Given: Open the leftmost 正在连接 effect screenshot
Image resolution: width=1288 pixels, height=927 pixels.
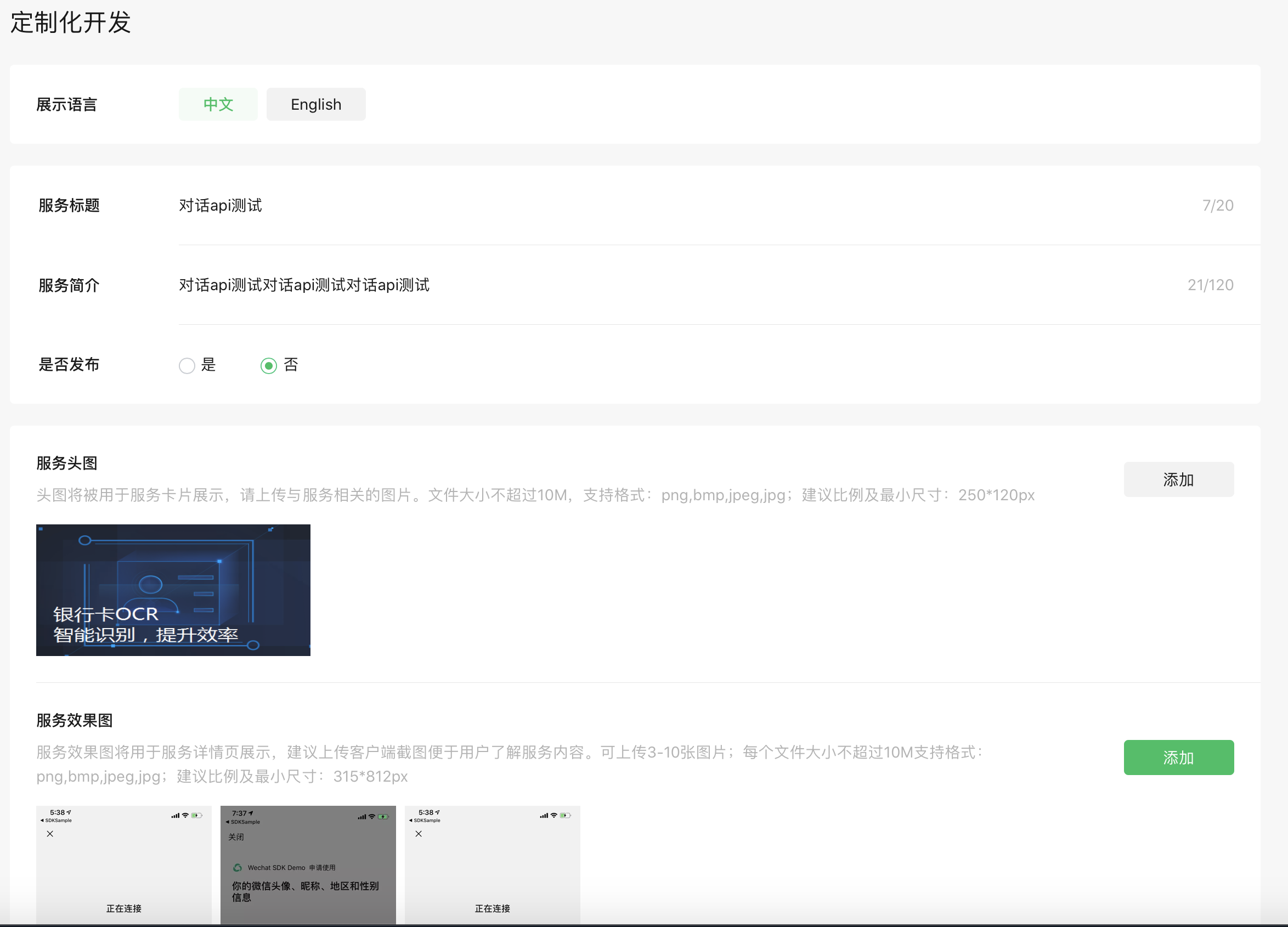Looking at the screenshot, I should [x=124, y=875].
